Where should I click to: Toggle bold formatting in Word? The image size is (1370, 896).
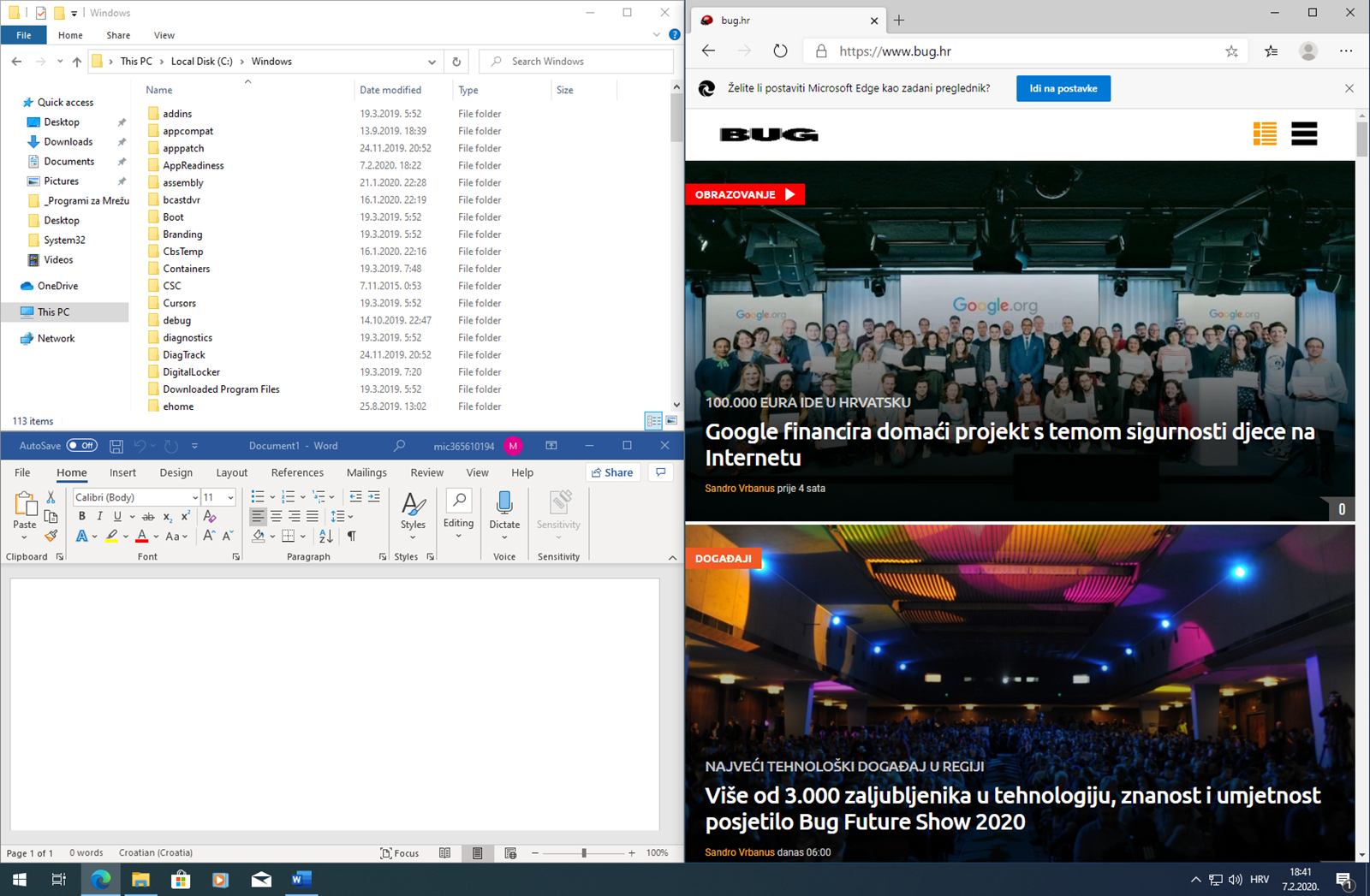[82, 517]
